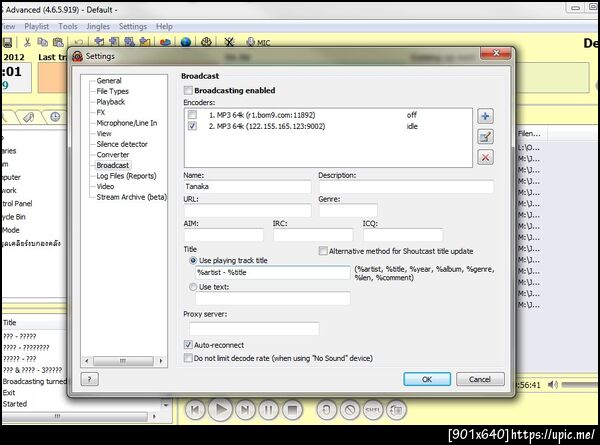600x445 pixels.
Task: Click the Next track playback button
Action: coord(245,410)
